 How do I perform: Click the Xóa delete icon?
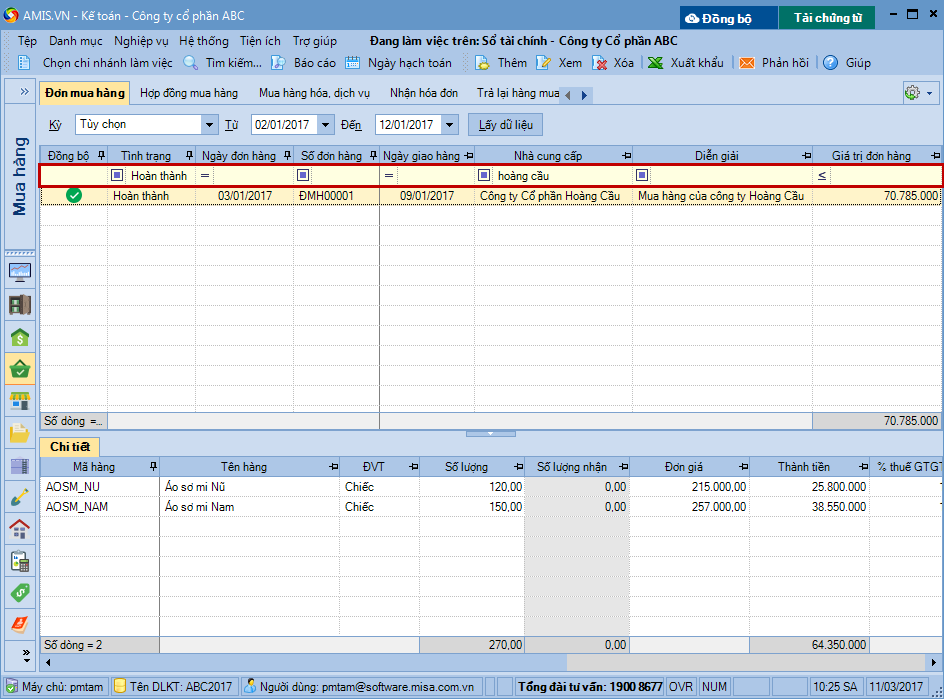(x=600, y=63)
